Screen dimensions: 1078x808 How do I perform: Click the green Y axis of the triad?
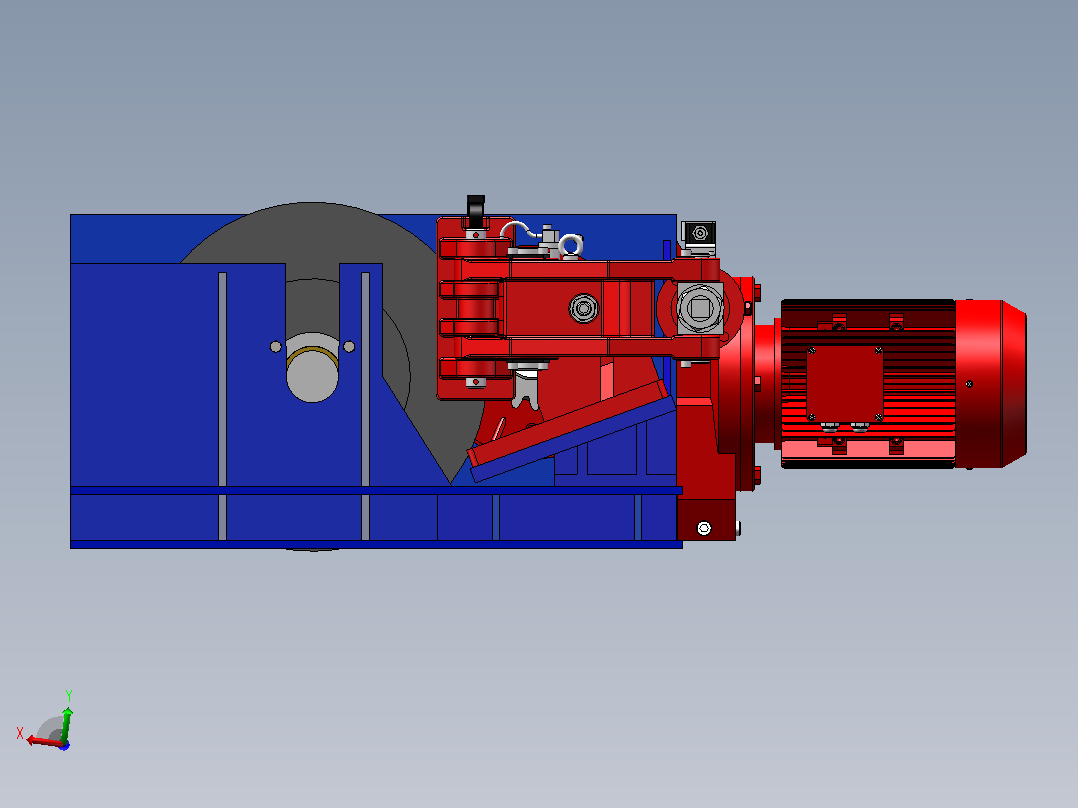click(x=67, y=725)
